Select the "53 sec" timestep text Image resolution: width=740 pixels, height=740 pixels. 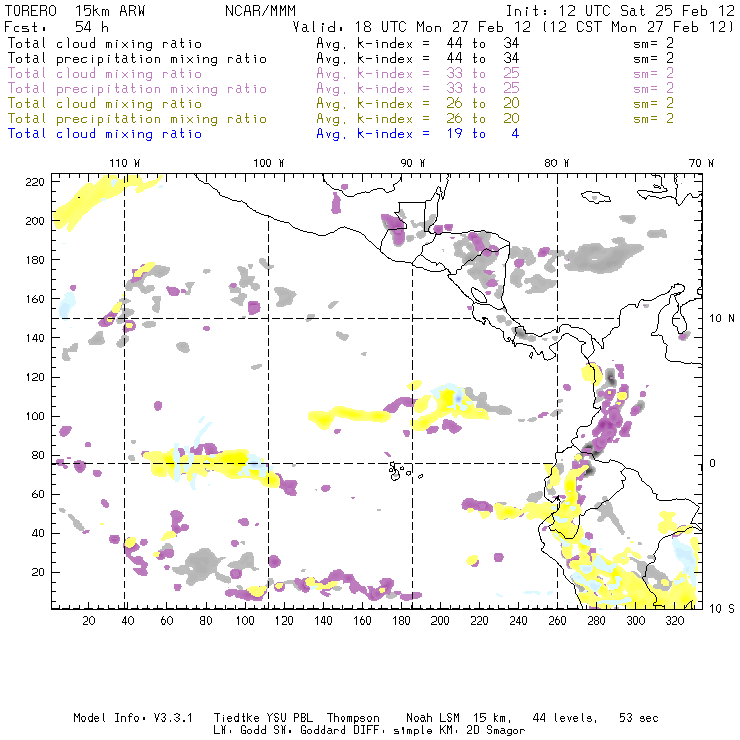point(639,718)
